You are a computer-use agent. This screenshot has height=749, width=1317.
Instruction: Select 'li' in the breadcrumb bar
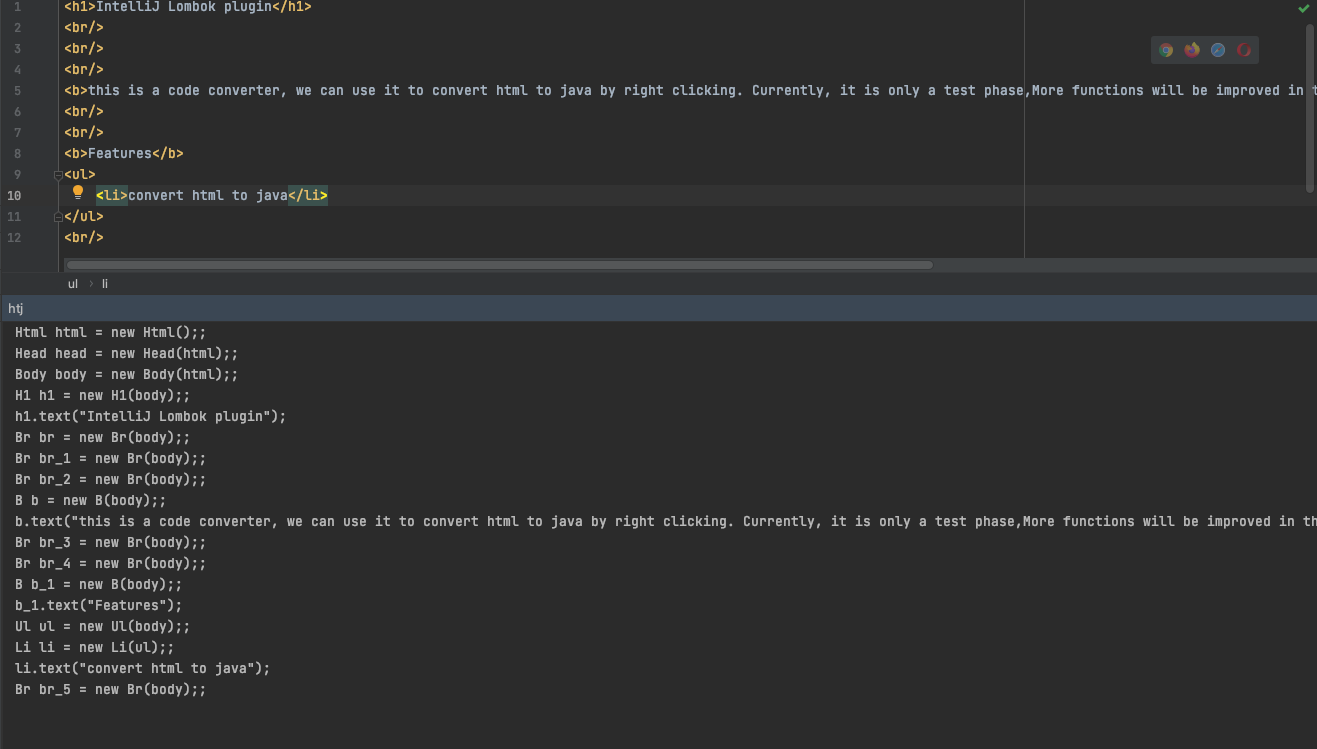105,284
